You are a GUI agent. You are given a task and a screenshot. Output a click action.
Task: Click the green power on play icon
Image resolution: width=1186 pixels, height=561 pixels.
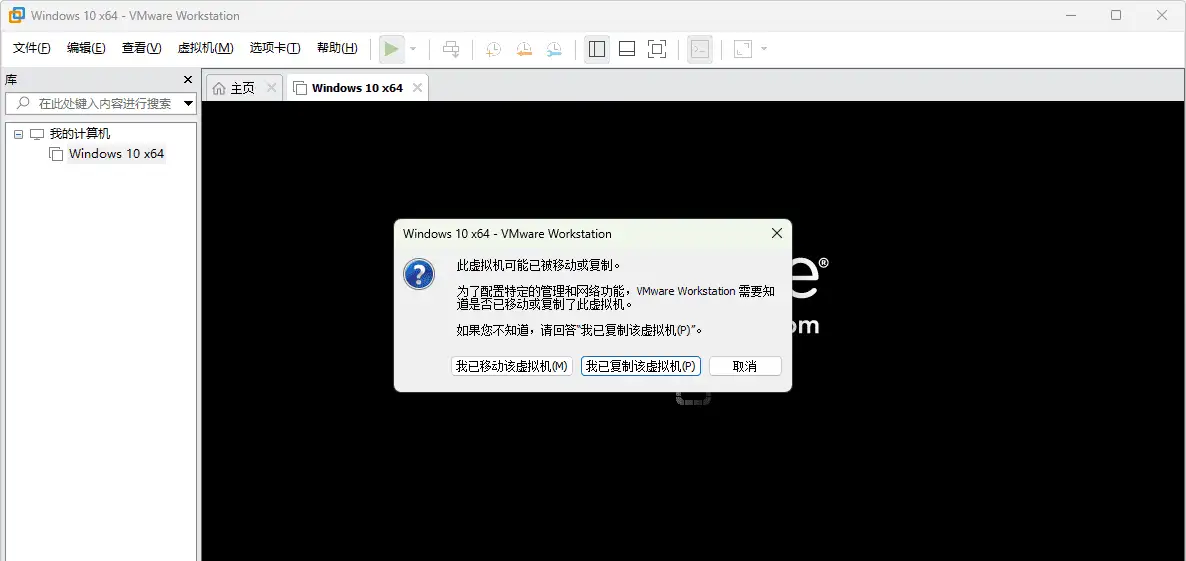point(391,49)
